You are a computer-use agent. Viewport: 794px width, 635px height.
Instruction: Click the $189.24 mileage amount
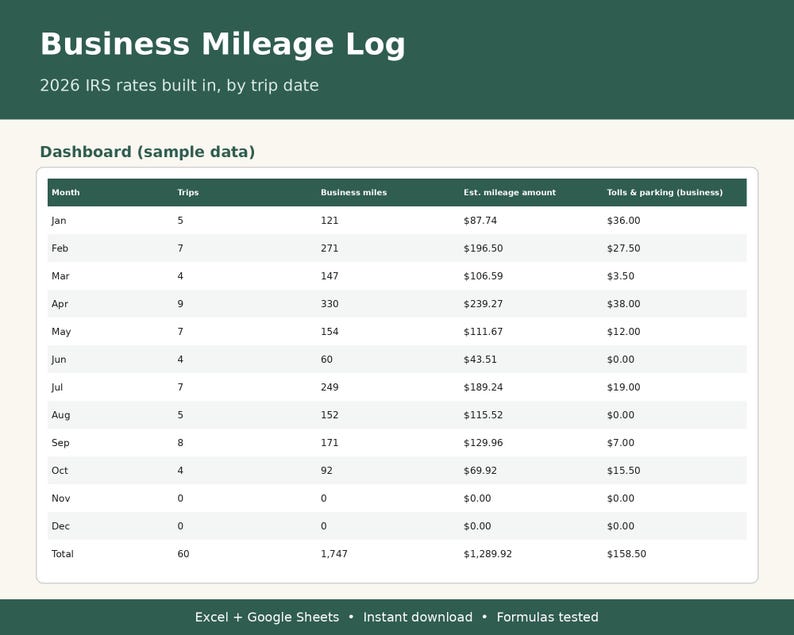click(483, 387)
